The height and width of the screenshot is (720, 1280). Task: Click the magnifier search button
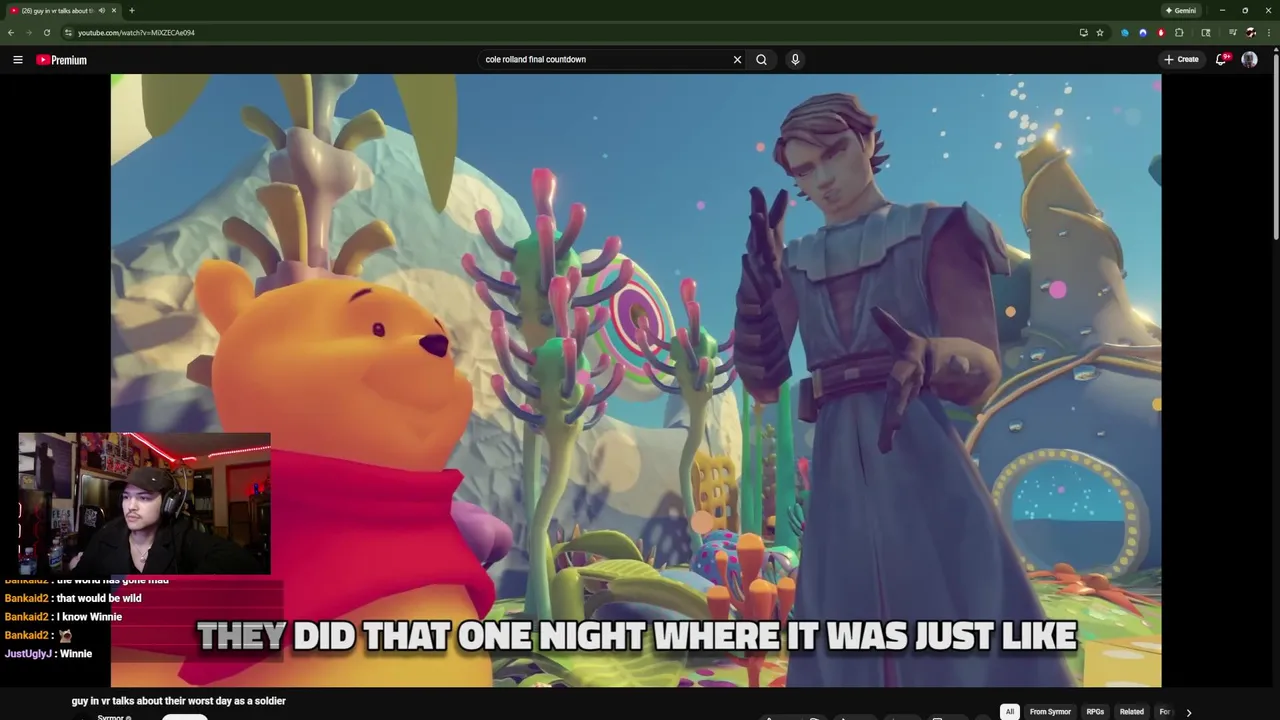(x=761, y=60)
